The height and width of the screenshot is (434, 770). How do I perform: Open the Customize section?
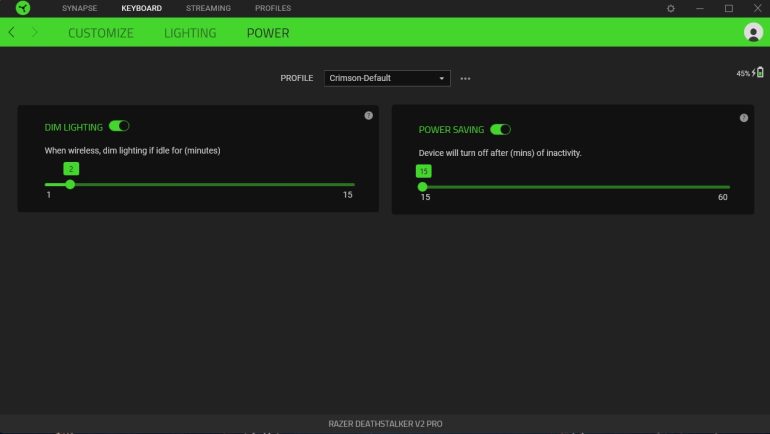[100, 33]
